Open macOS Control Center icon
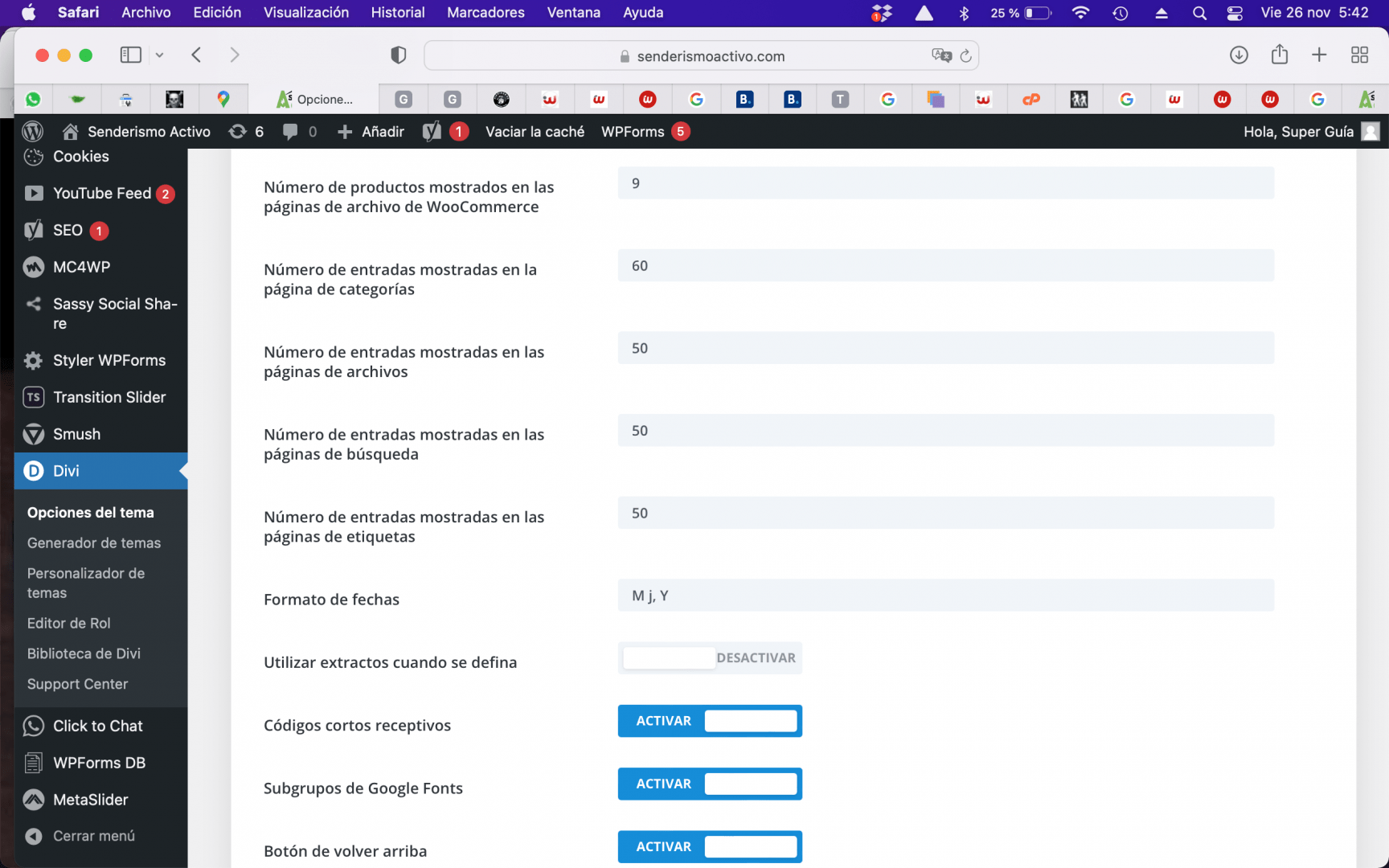Image resolution: width=1389 pixels, height=868 pixels. tap(1235, 13)
